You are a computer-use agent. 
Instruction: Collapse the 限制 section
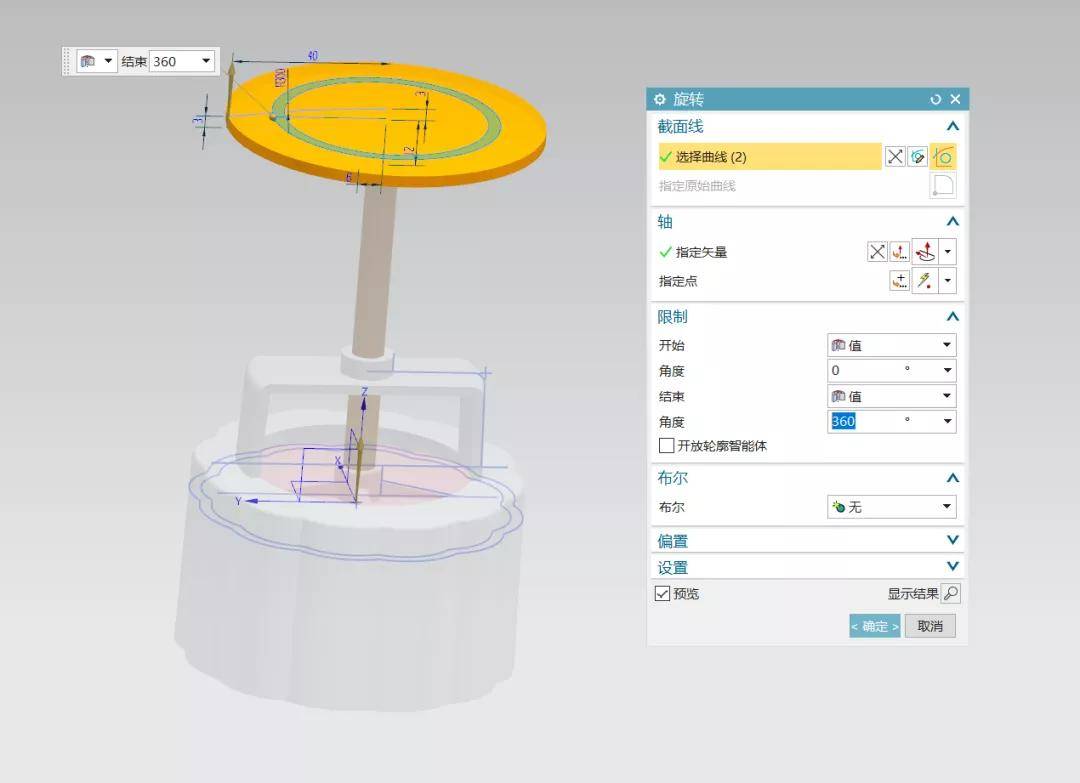953,316
